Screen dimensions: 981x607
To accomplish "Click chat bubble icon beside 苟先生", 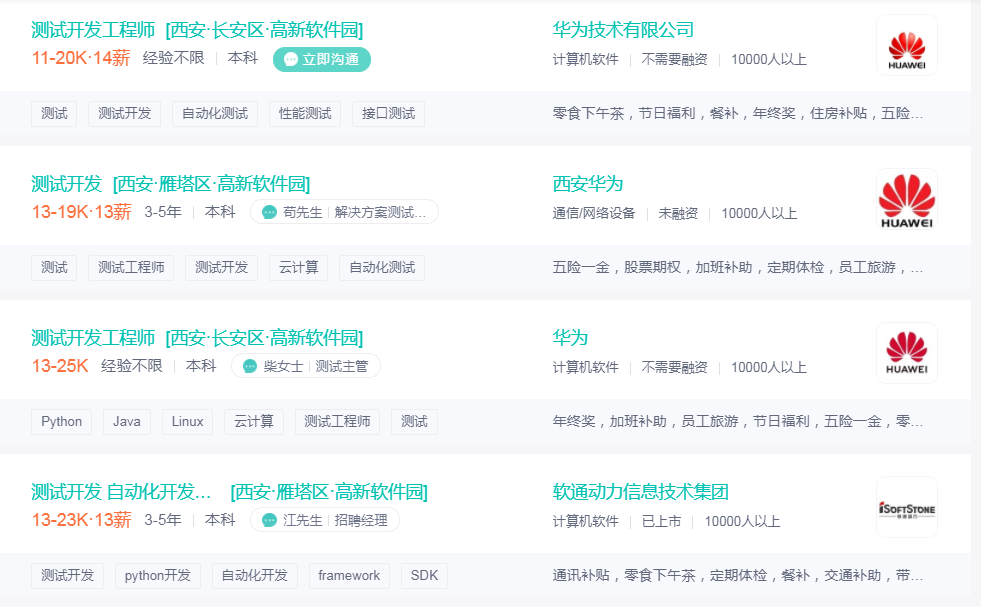I will (x=269, y=213).
